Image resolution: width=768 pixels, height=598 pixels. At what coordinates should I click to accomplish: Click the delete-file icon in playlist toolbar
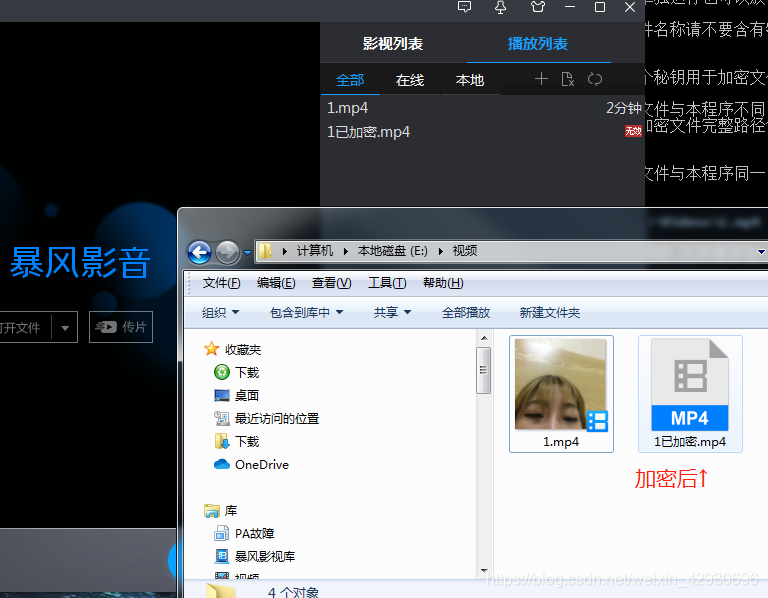pos(568,79)
